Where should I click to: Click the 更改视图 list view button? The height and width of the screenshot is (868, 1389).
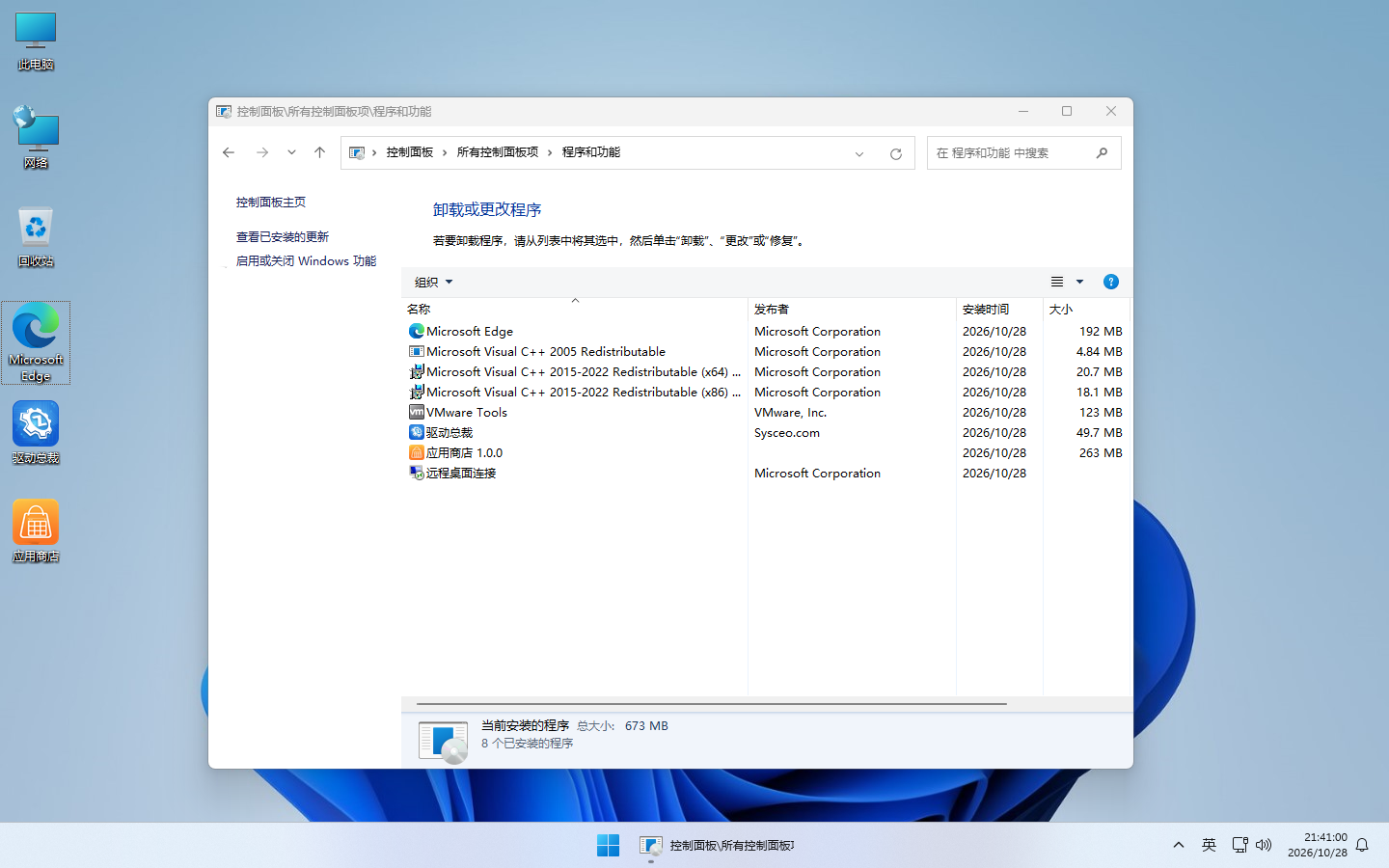(1057, 282)
